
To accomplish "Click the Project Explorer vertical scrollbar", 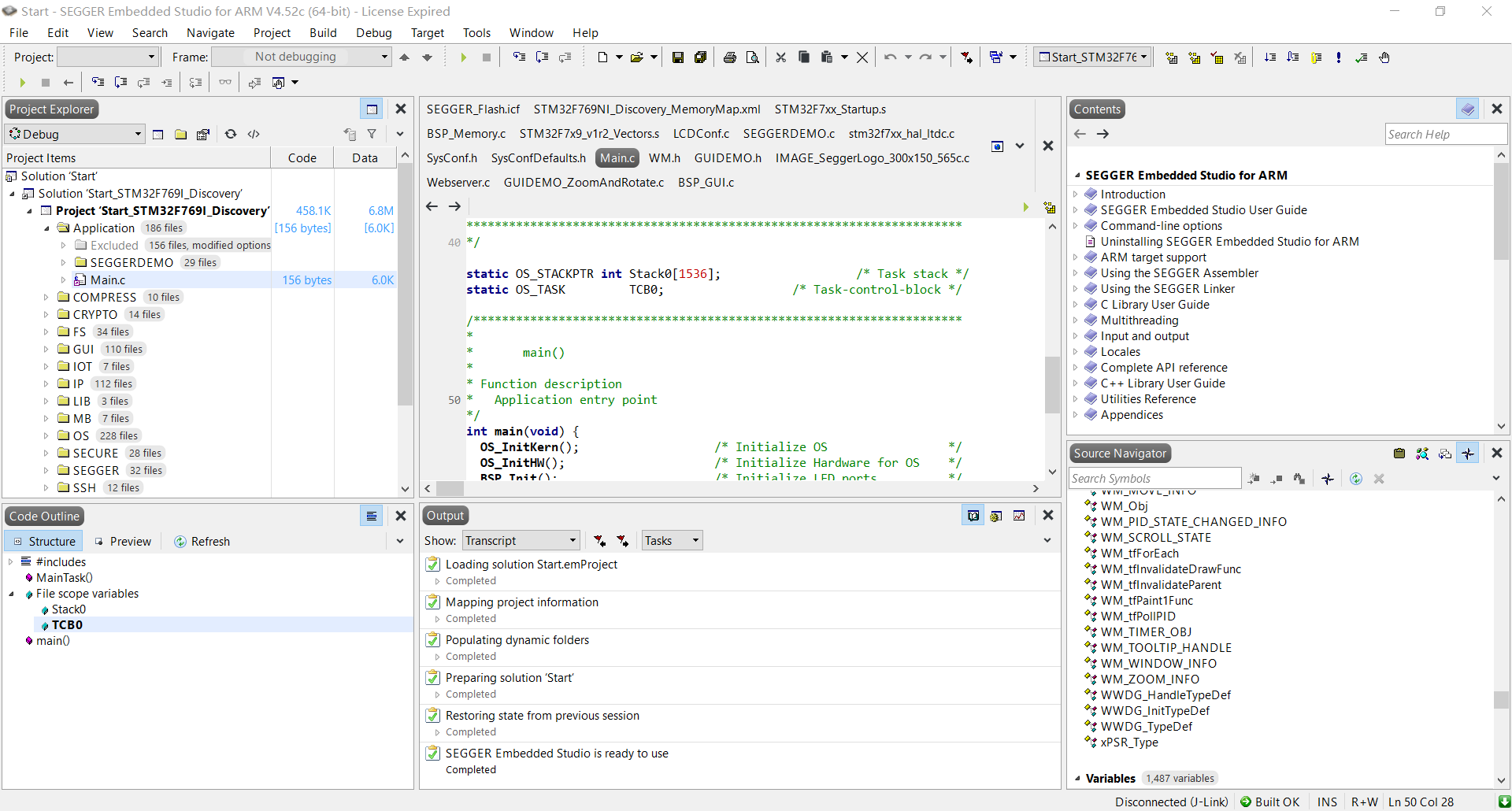I will [x=405, y=321].
